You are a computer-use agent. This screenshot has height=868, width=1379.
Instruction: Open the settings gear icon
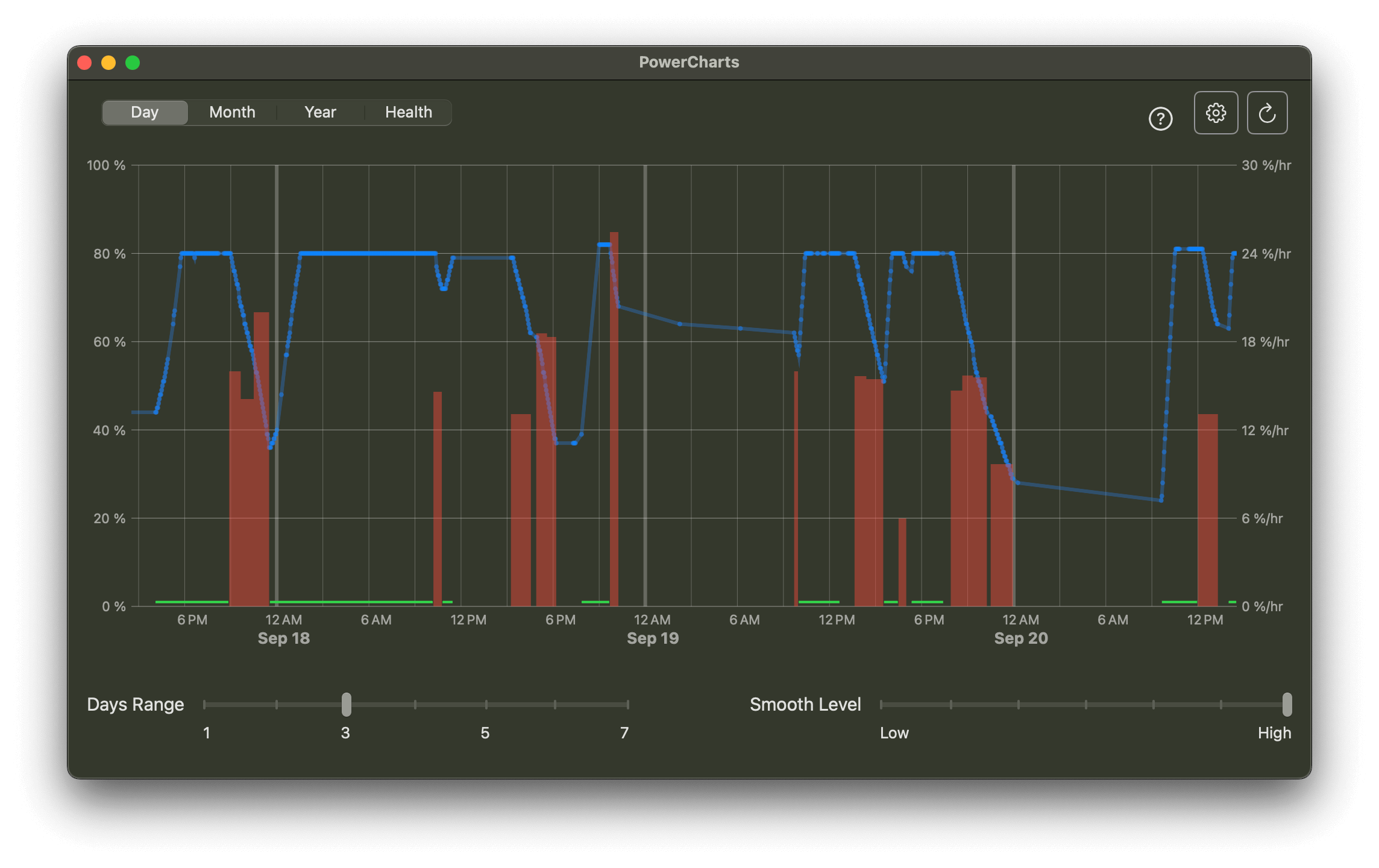(x=1216, y=112)
